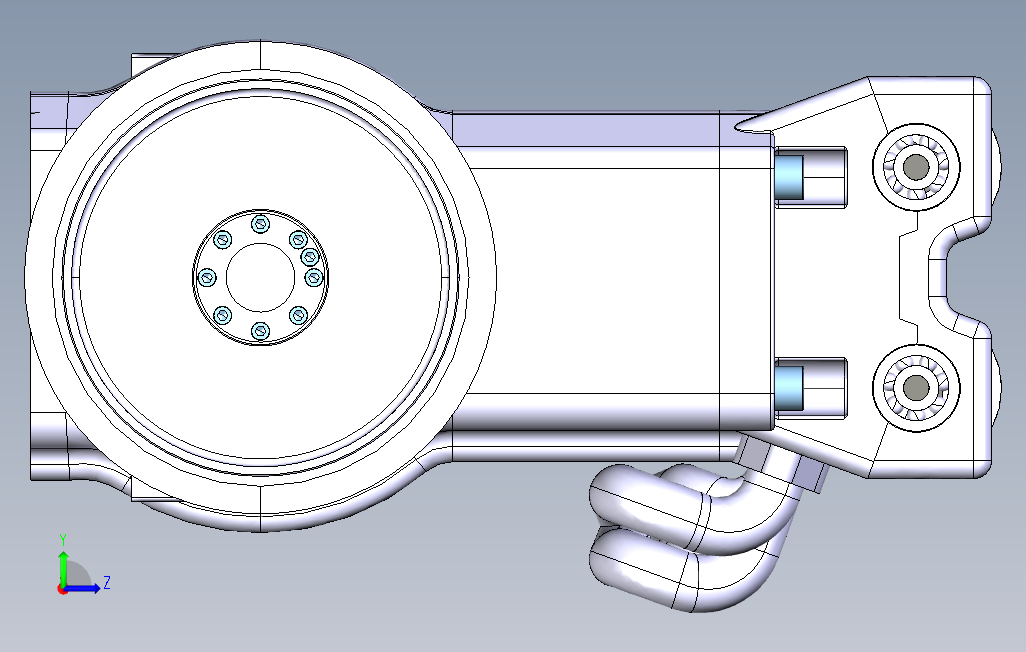Click the triad Z label
This screenshot has height=652, width=1026.
coord(107,582)
